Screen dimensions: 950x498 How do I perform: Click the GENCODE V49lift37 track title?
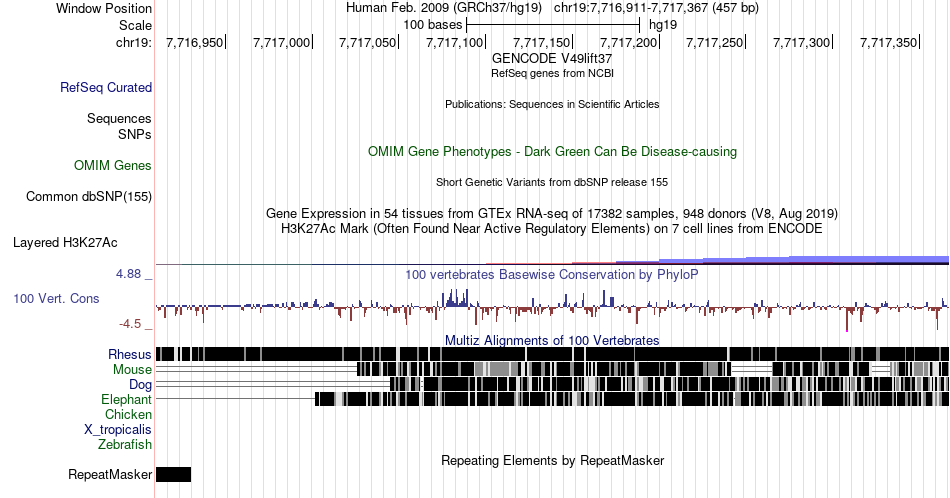tap(552, 59)
